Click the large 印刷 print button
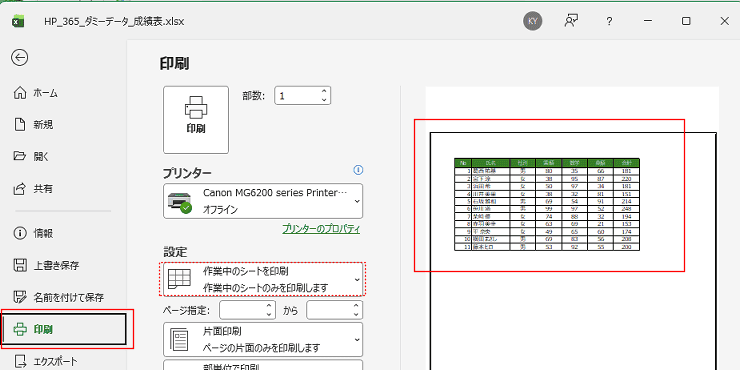This screenshot has width=740, height=370. [x=196, y=120]
